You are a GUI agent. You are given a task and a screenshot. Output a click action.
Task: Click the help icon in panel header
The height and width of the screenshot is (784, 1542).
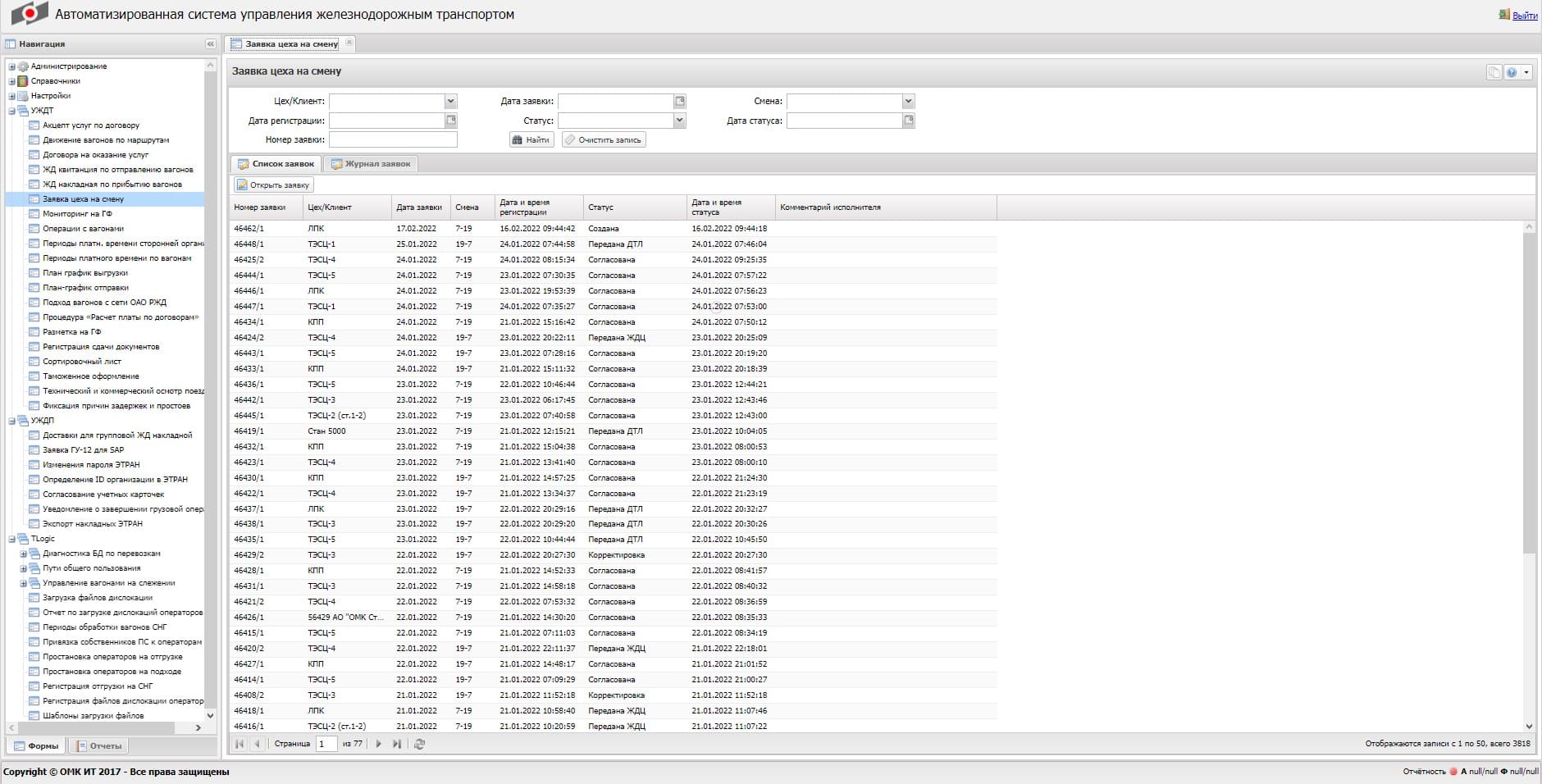[1511, 72]
